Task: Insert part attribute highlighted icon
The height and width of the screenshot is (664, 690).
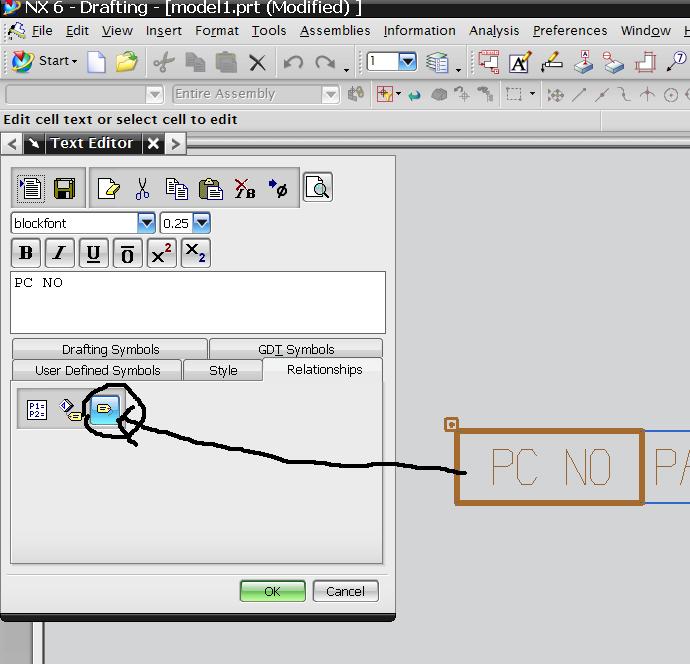Action: tap(104, 410)
